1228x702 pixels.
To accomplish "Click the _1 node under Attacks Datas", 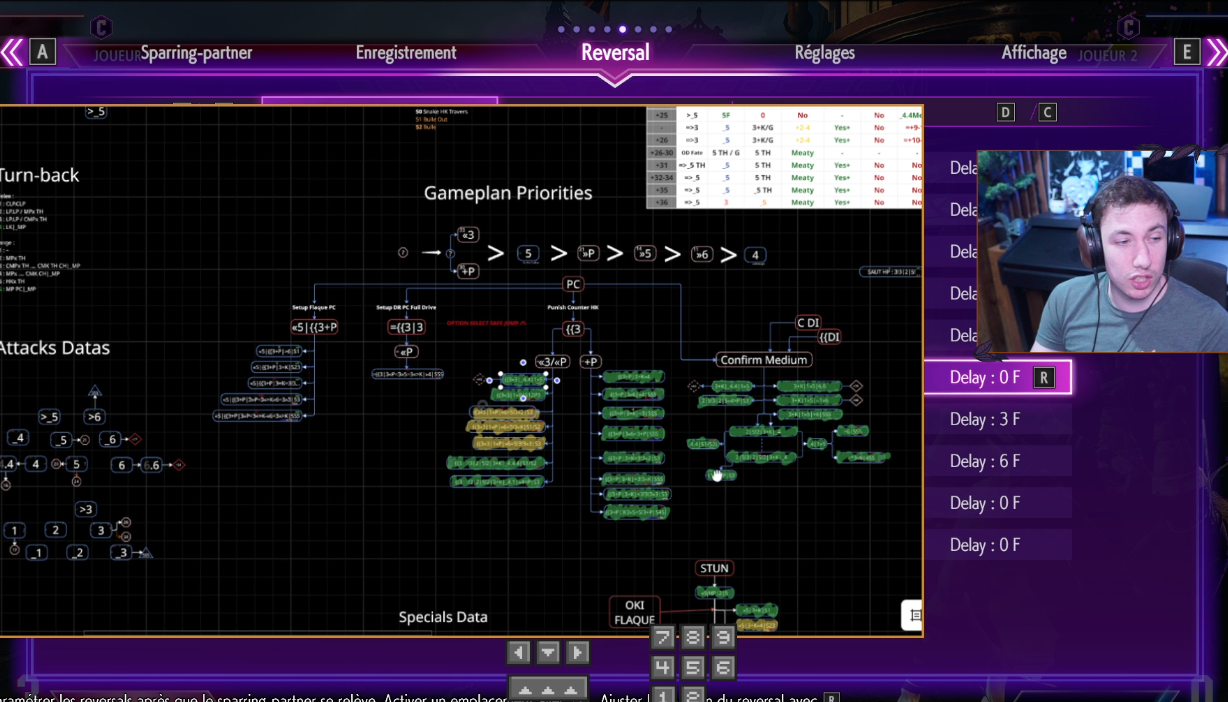I will point(37,553).
